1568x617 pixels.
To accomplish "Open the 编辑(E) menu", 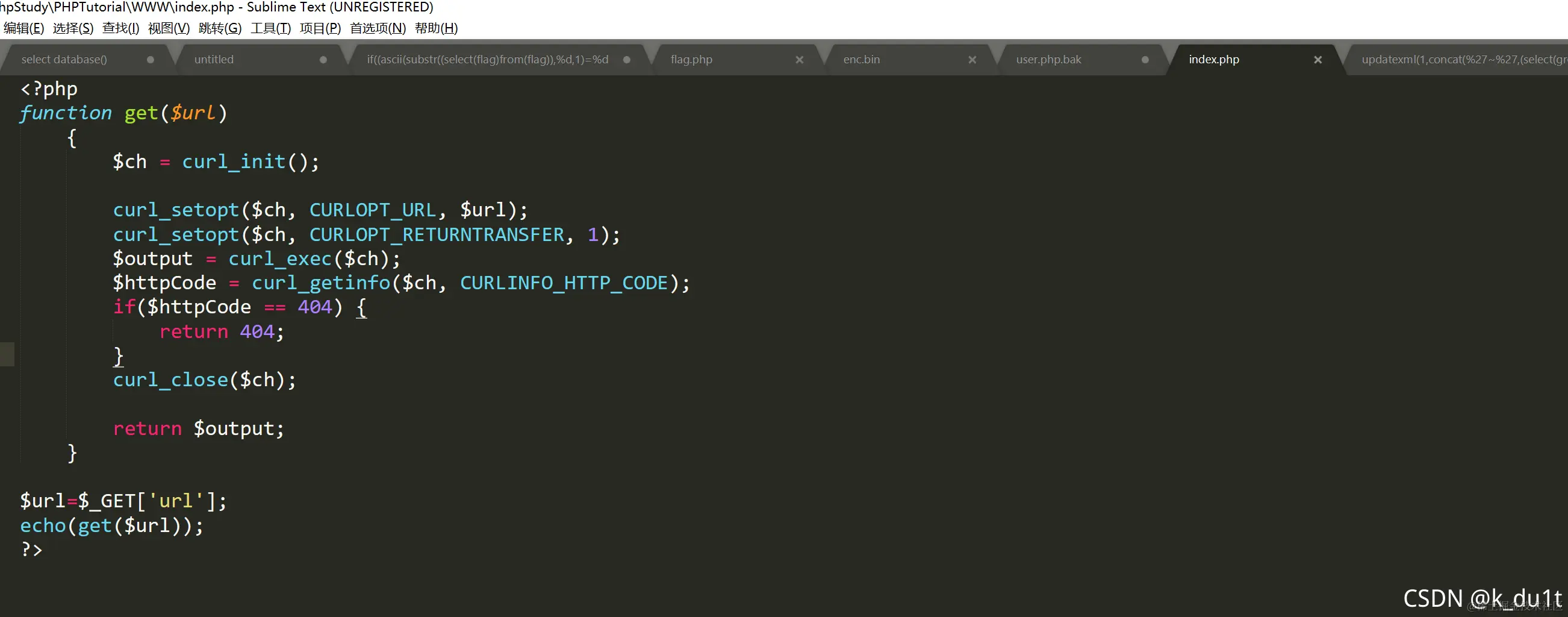I will (23, 28).
